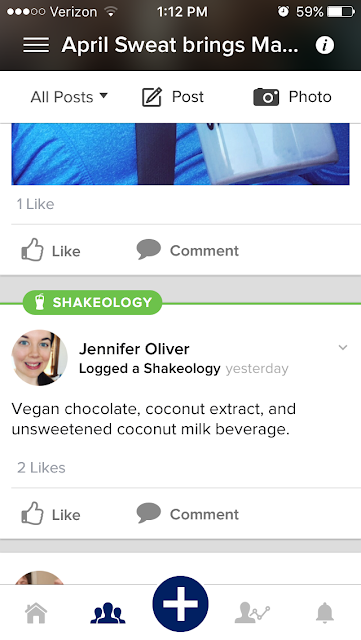Image resolution: width=361 pixels, height=640 pixels.
Task: Comment on Jennifer Oliver's Shakeology post
Action: pos(188,514)
